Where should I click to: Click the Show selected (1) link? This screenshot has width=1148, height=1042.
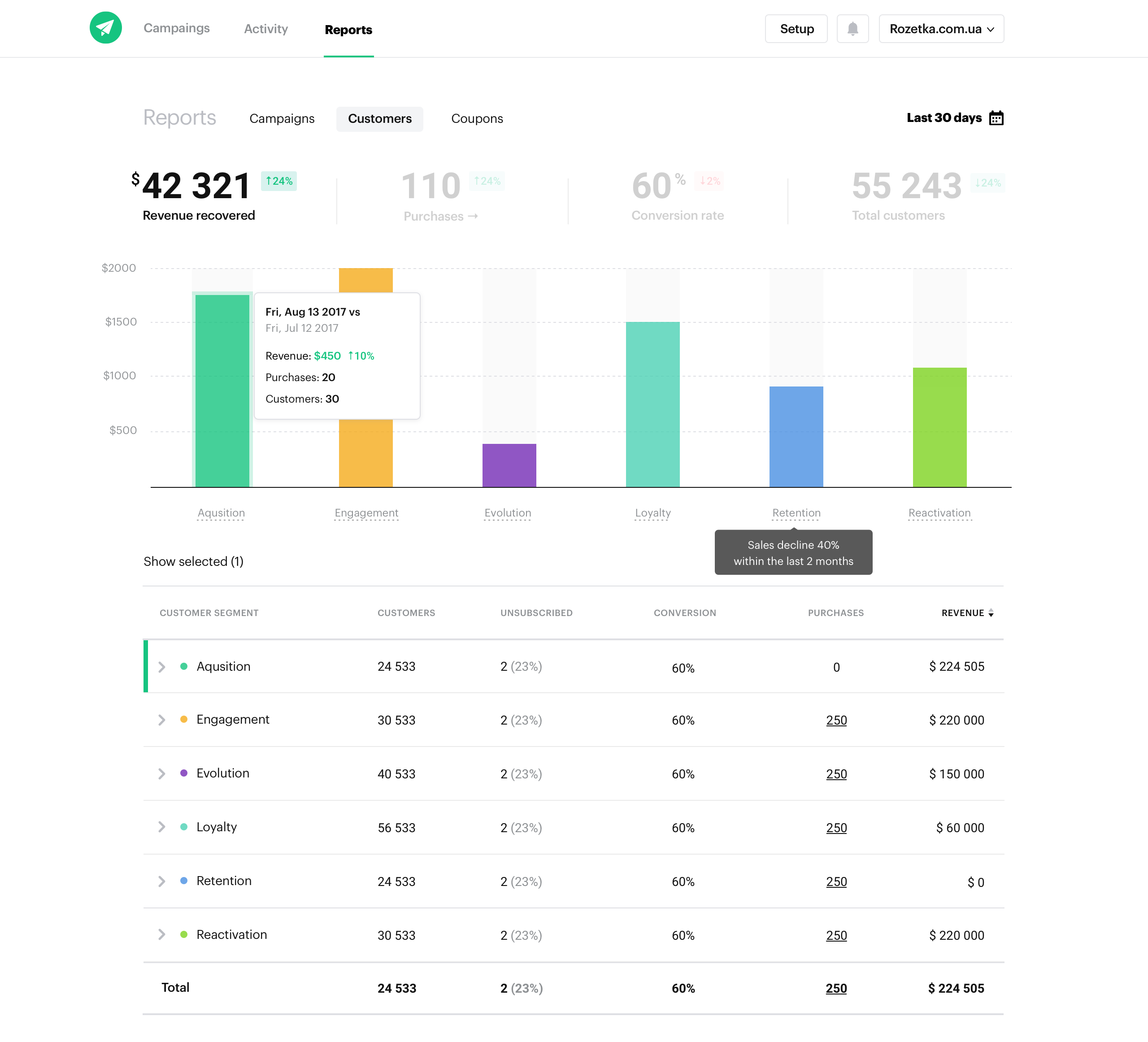[193, 561]
